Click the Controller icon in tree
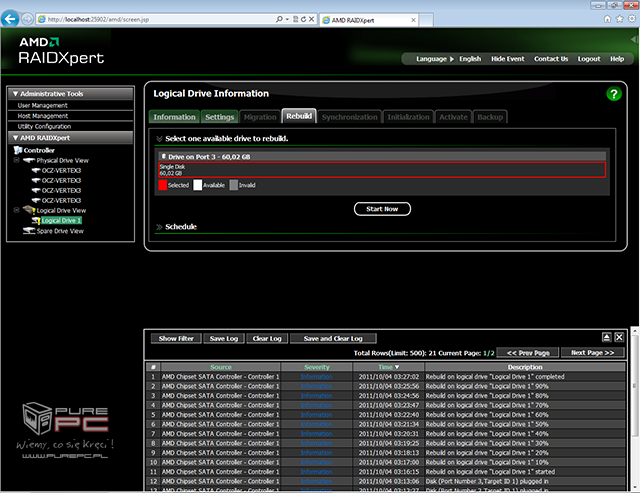640x493 pixels. pos(18,150)
